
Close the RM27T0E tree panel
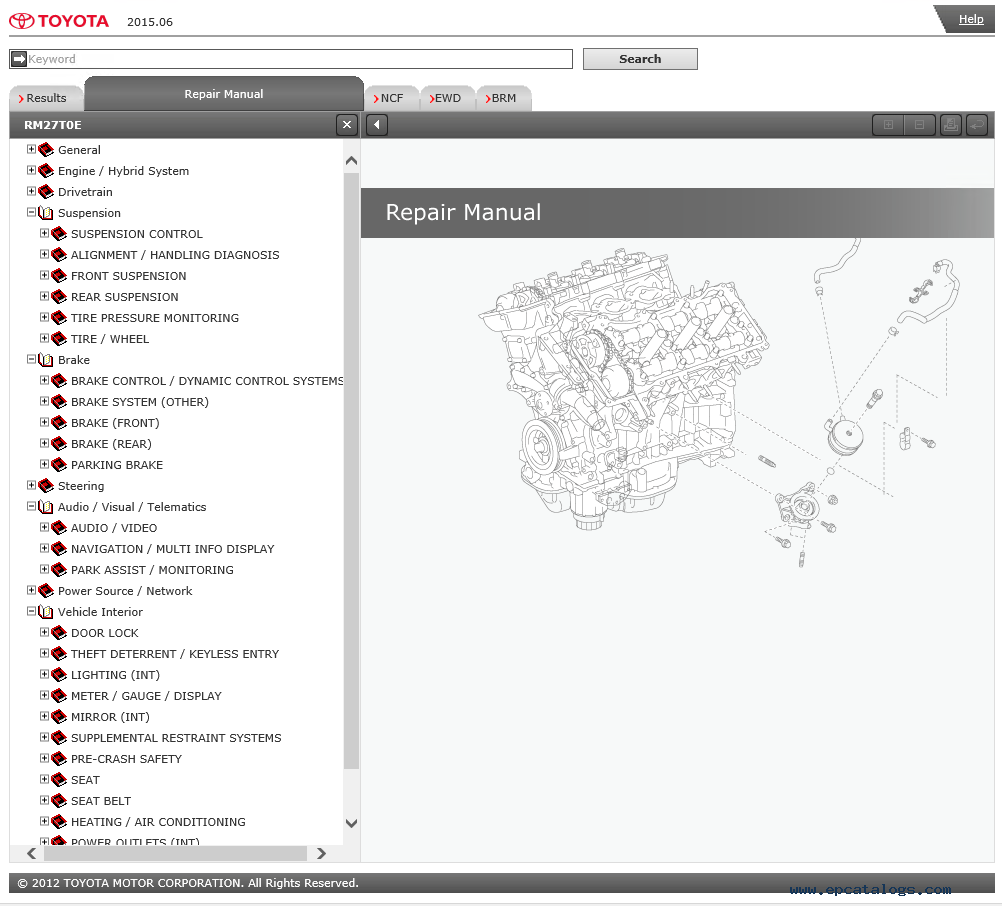[x=347, y=125]
